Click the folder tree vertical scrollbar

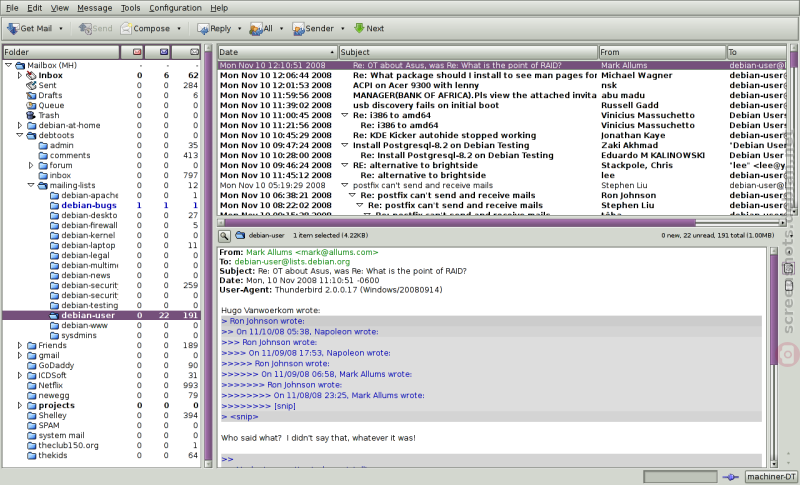208,256
